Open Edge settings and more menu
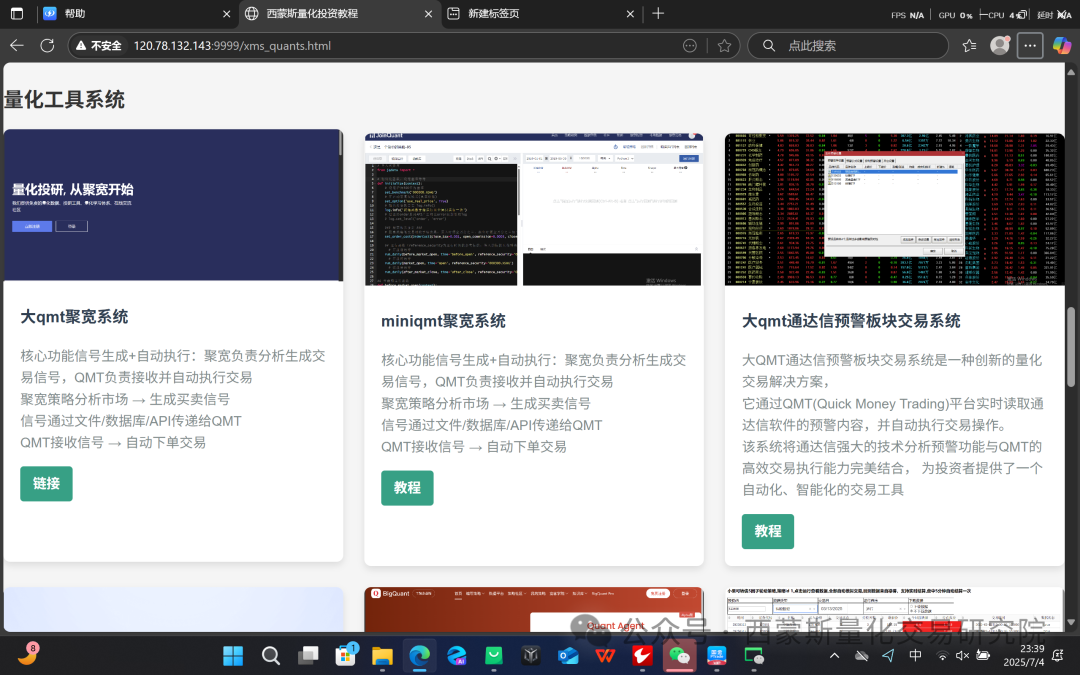 [1030, 45]
